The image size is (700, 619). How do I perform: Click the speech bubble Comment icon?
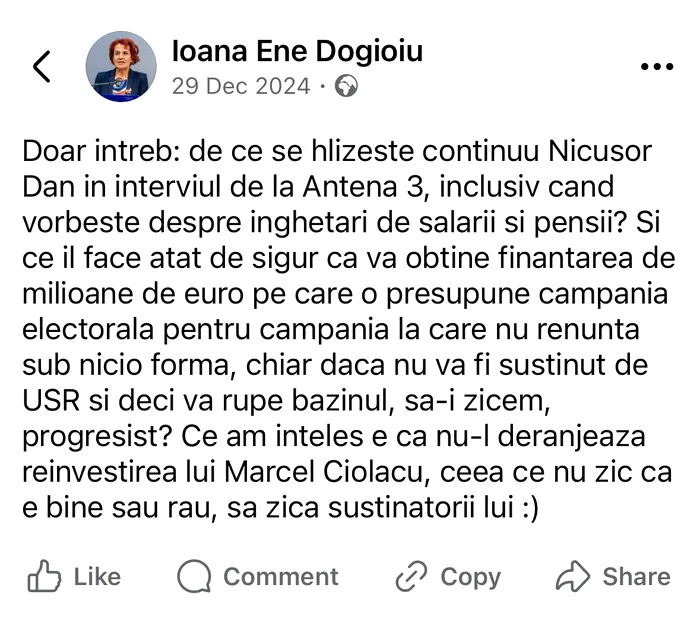coord(194,576)
